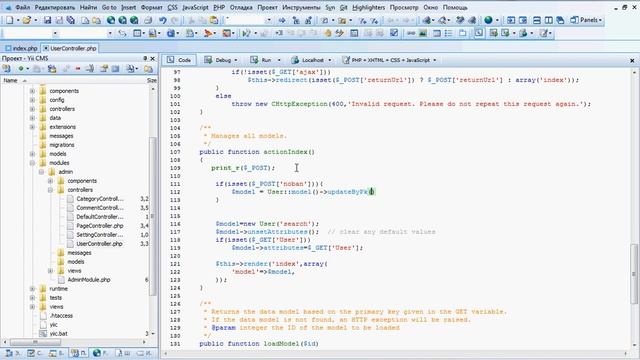The image size is (640, 360).
Task: Select the .htaccess file in the tree
Action: [61, 316]
